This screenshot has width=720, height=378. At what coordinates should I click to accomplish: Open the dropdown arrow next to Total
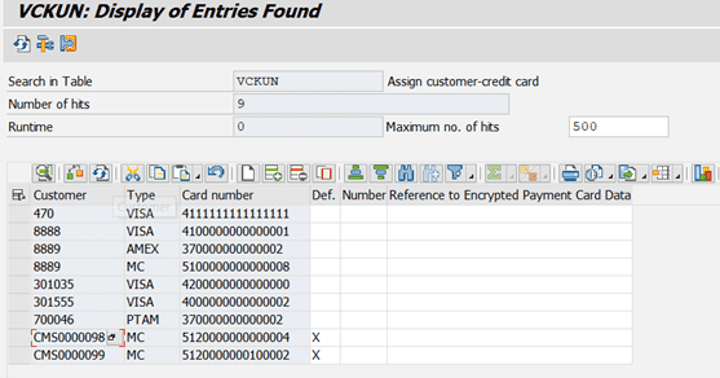510,175
